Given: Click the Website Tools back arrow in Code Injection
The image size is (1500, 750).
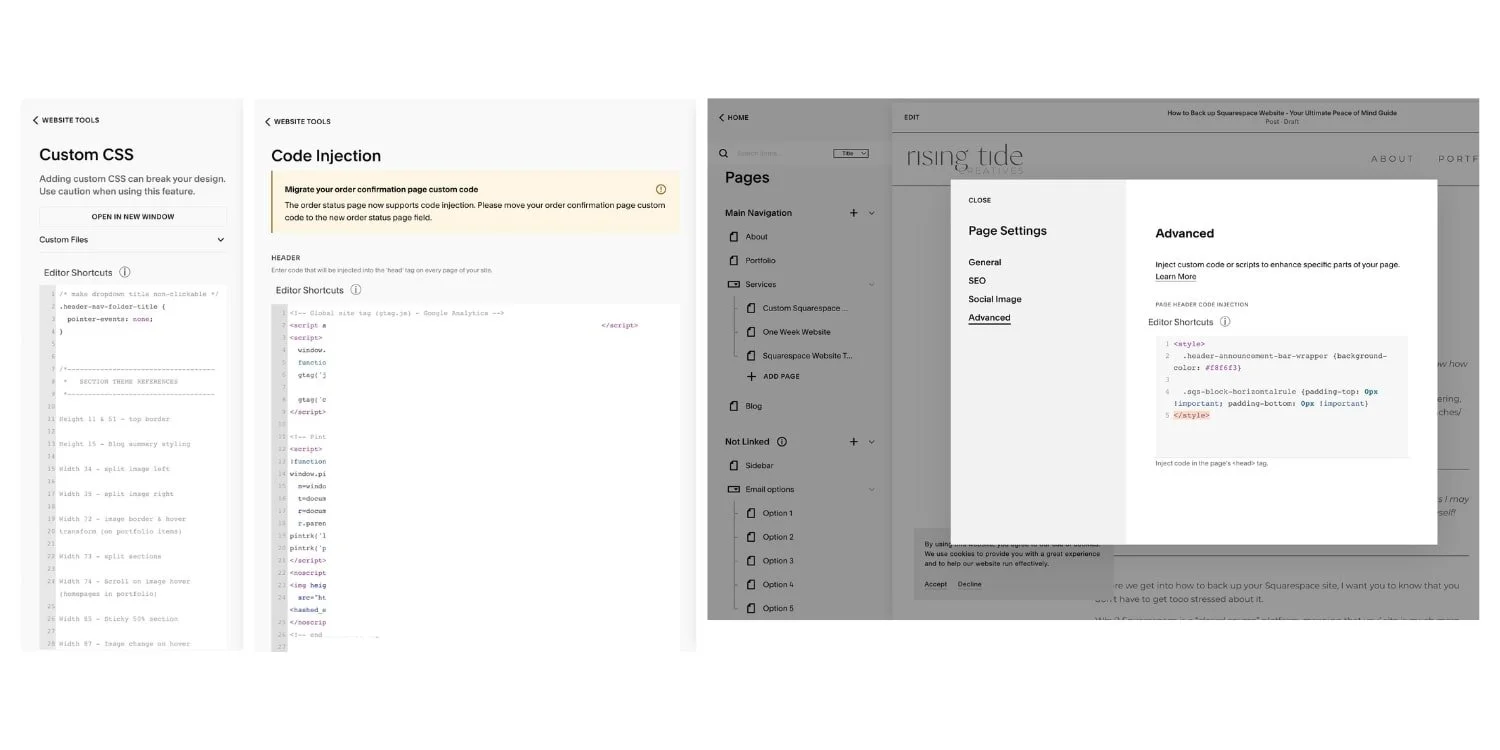Looking at the screenshot, I should pyautogui.click(x=267, y=121).
